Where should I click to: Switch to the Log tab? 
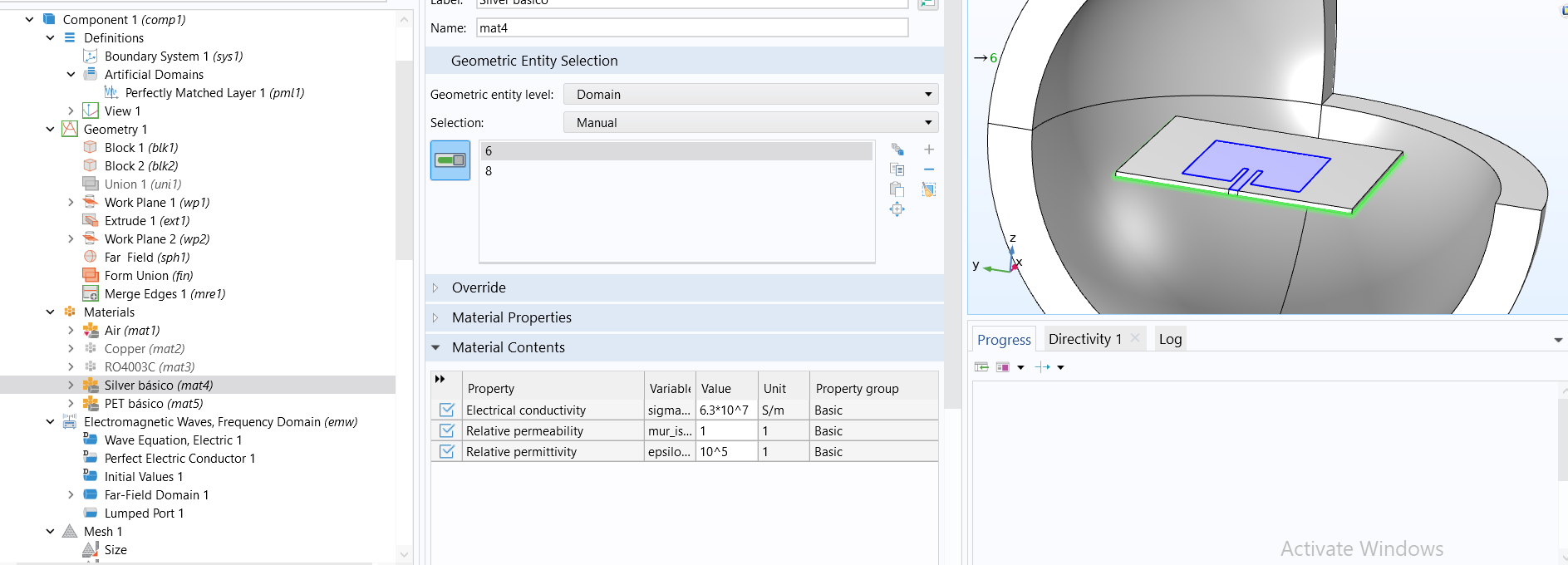(1169, 339)
